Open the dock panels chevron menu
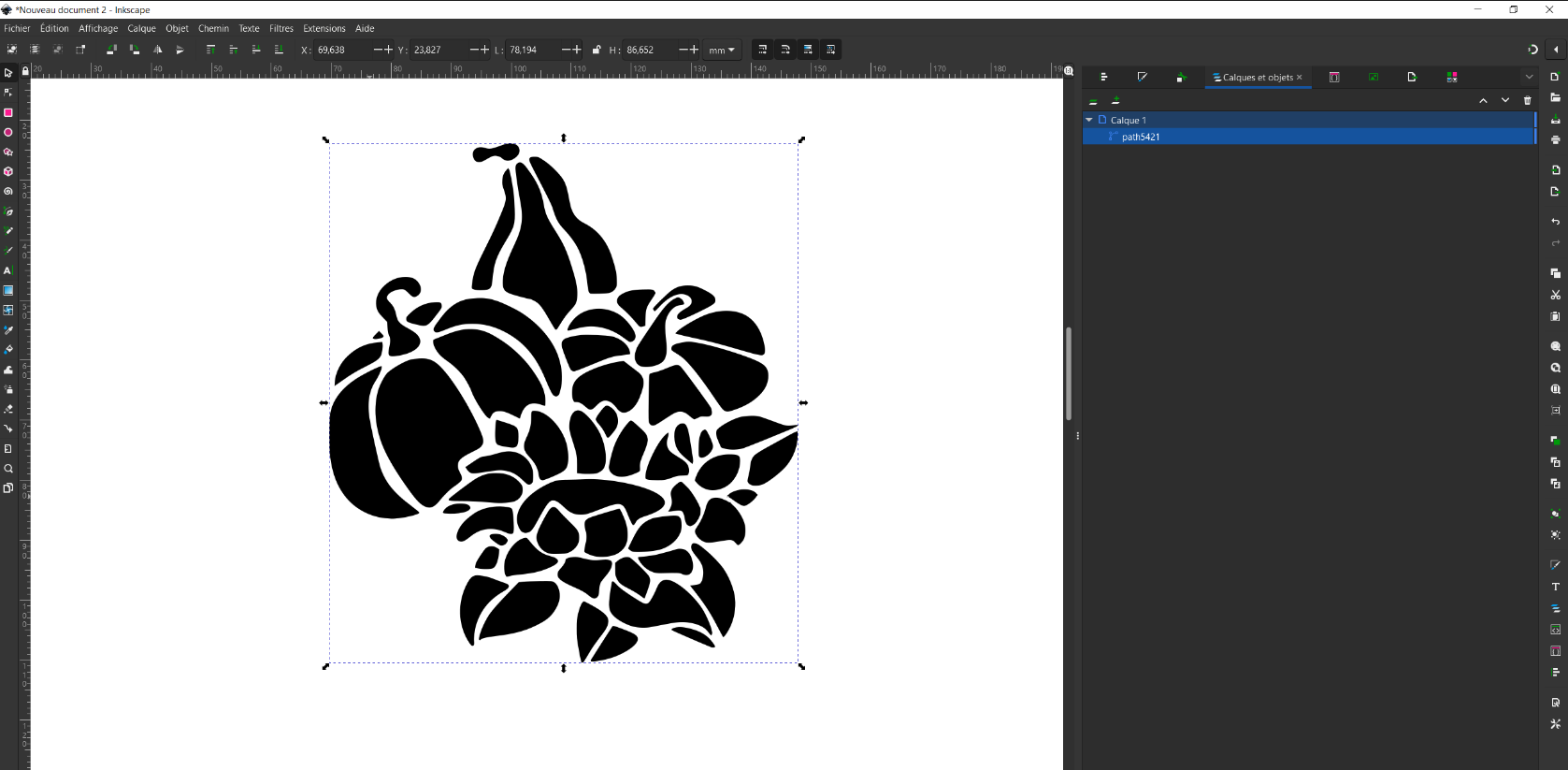1568x770 pixels. click(1530, 78)
